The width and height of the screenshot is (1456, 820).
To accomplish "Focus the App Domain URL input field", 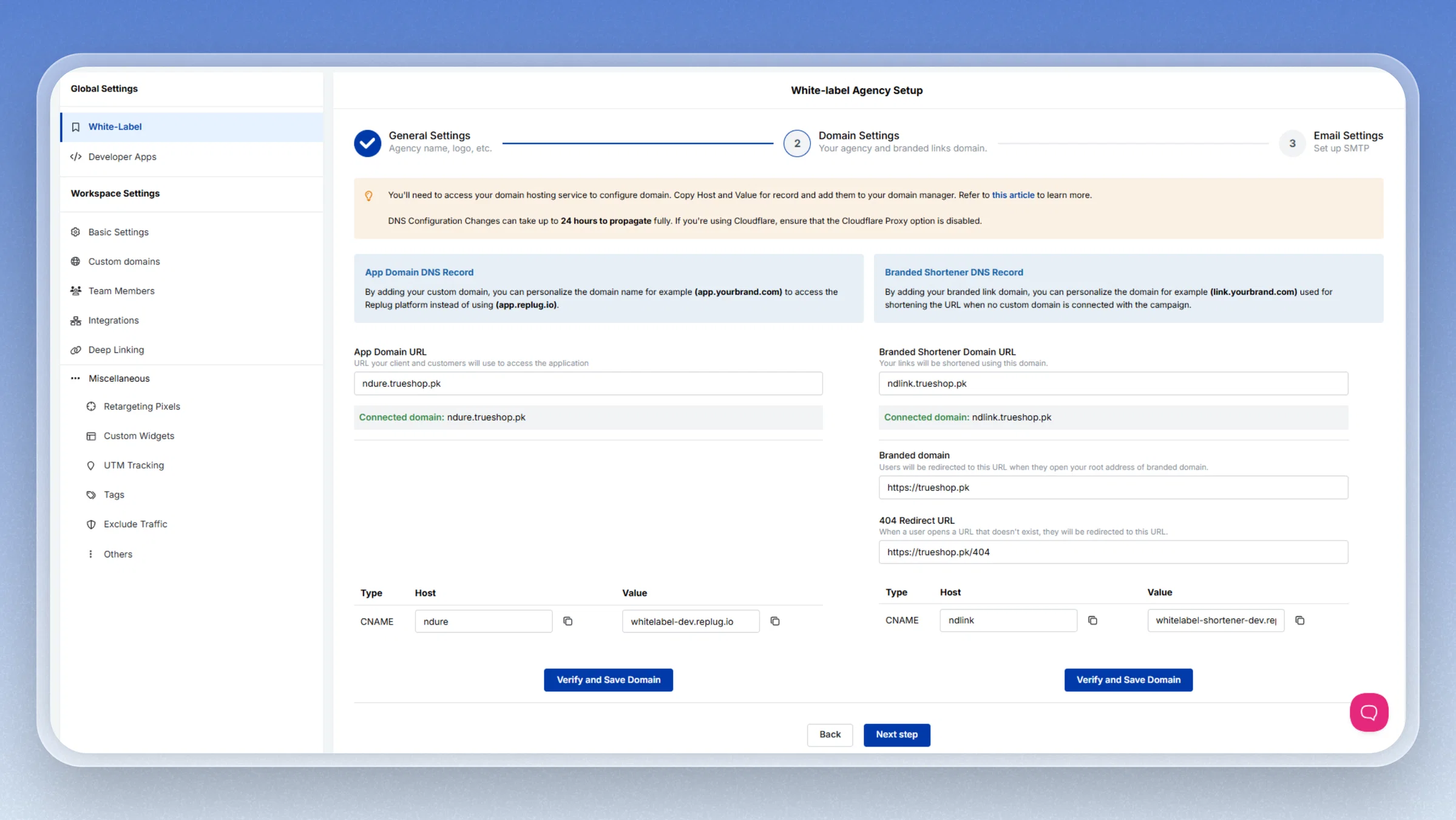I will tap(588, 384).
